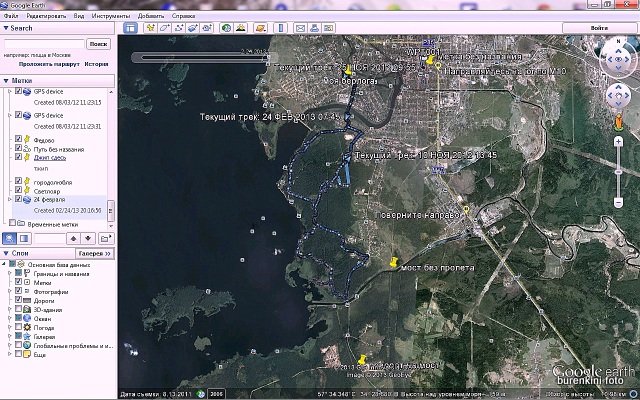Collapse the 'Метки' panel triangle
Image resolution: width=640 pixels, height=400 pixels.
pos(6,81)
